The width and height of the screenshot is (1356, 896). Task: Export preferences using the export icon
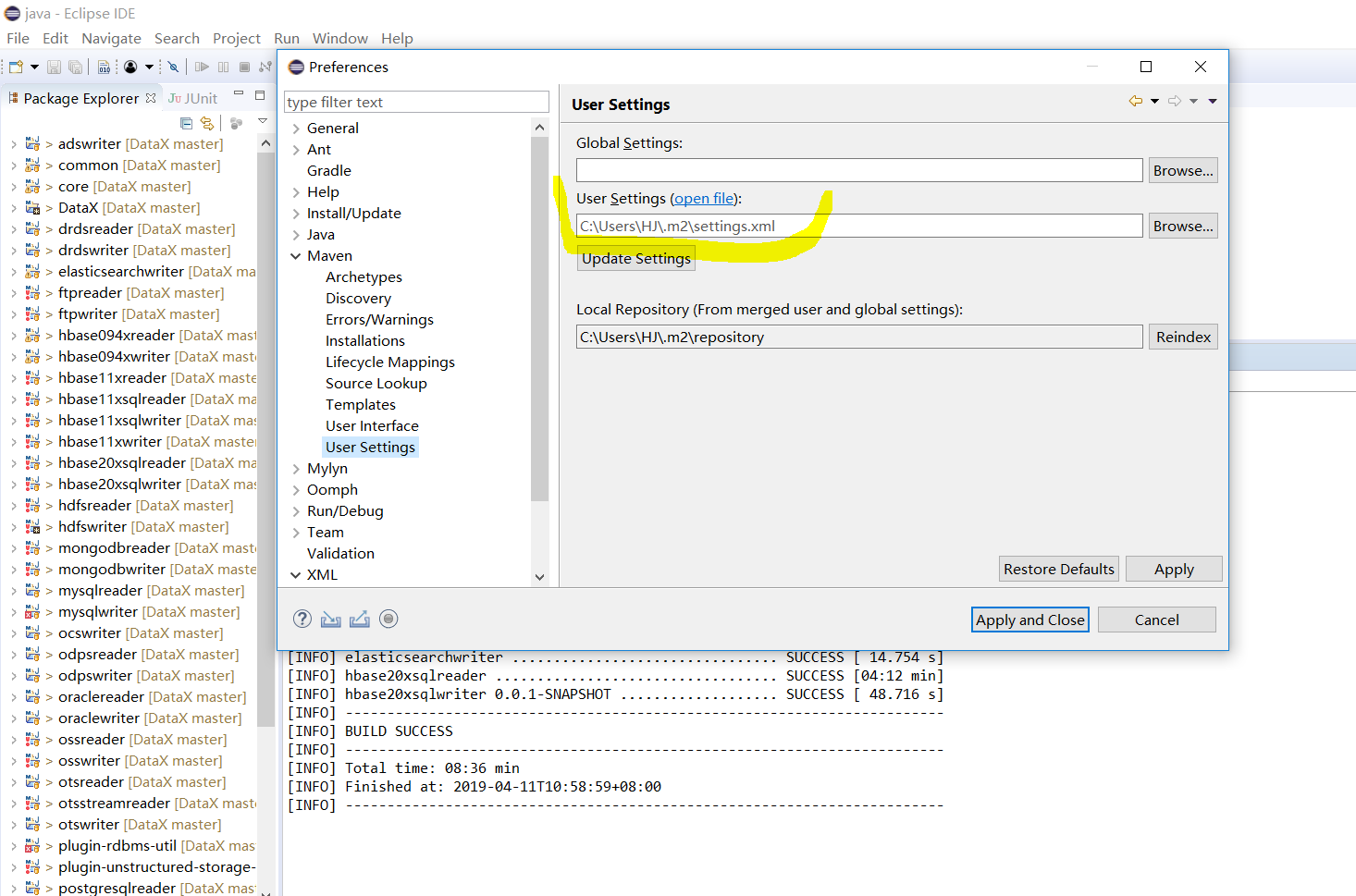pyautogui.click(x=359, y=619)
